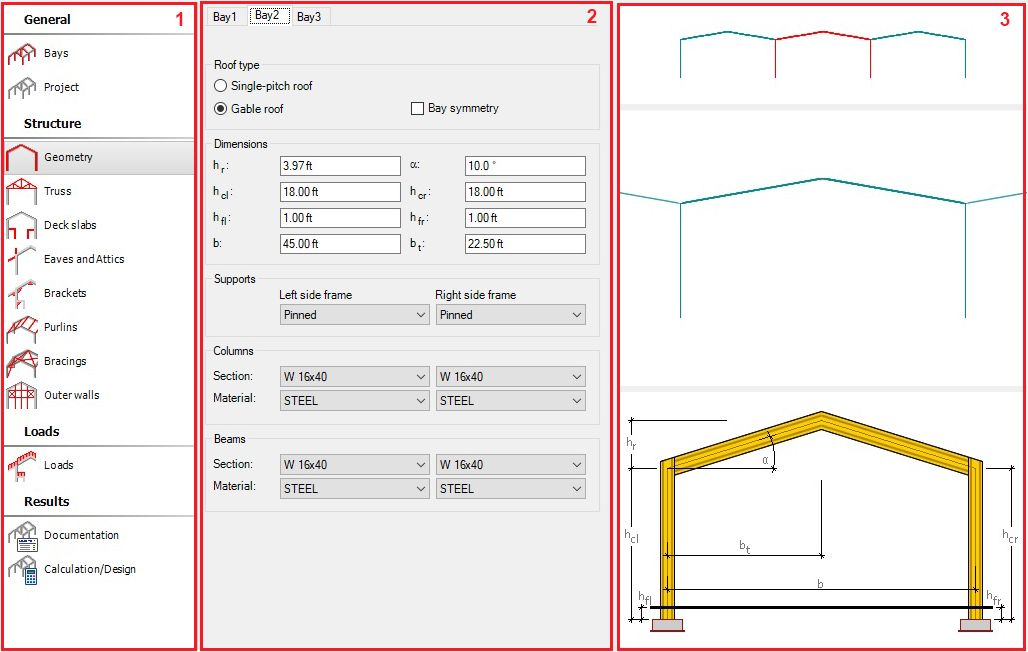Click the hfr field showing 1.00 ft
This screenshot has height=652, width=1028.
525,218
